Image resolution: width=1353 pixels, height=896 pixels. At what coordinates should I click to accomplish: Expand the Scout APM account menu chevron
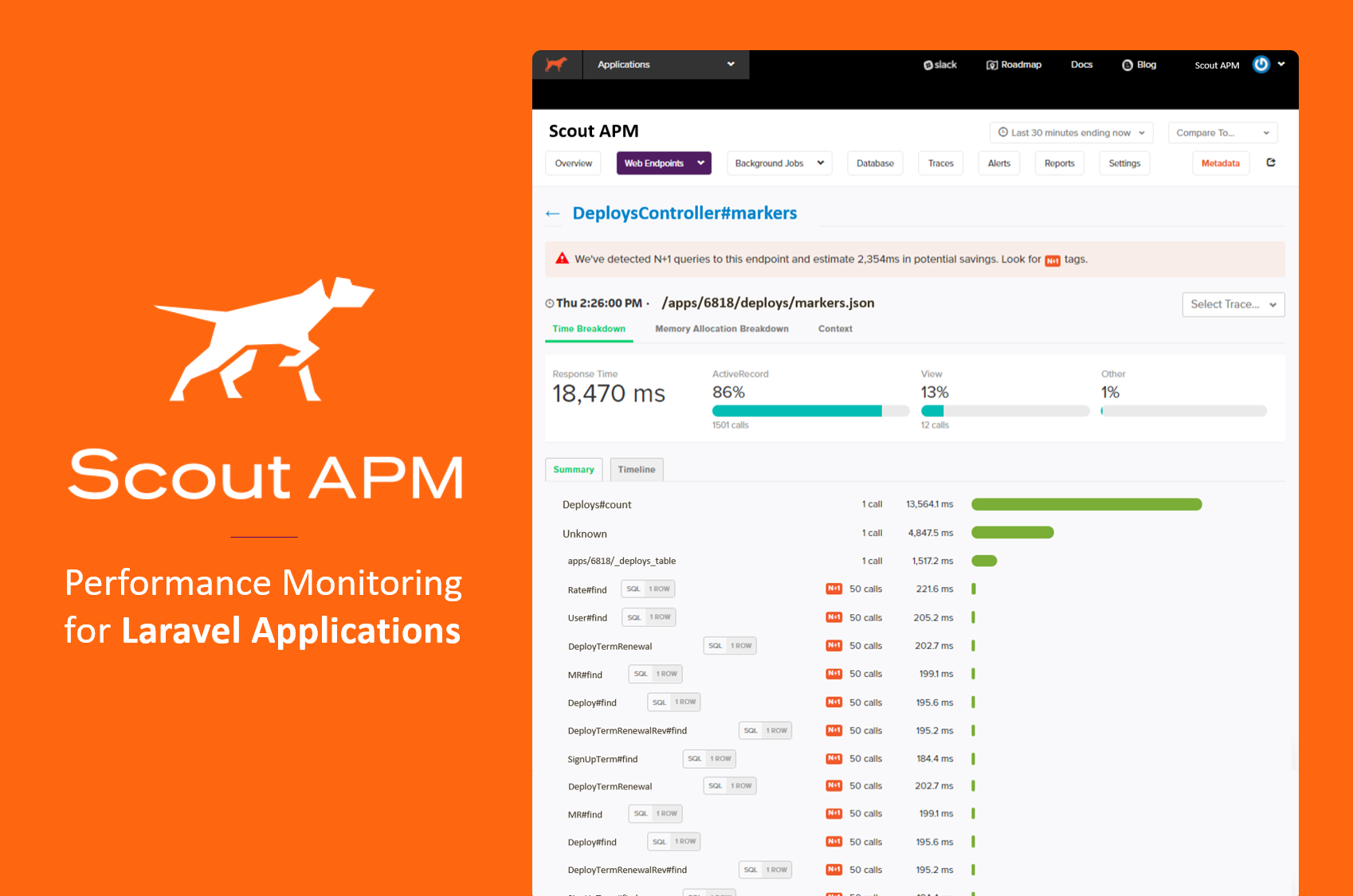coord(1281,65)
